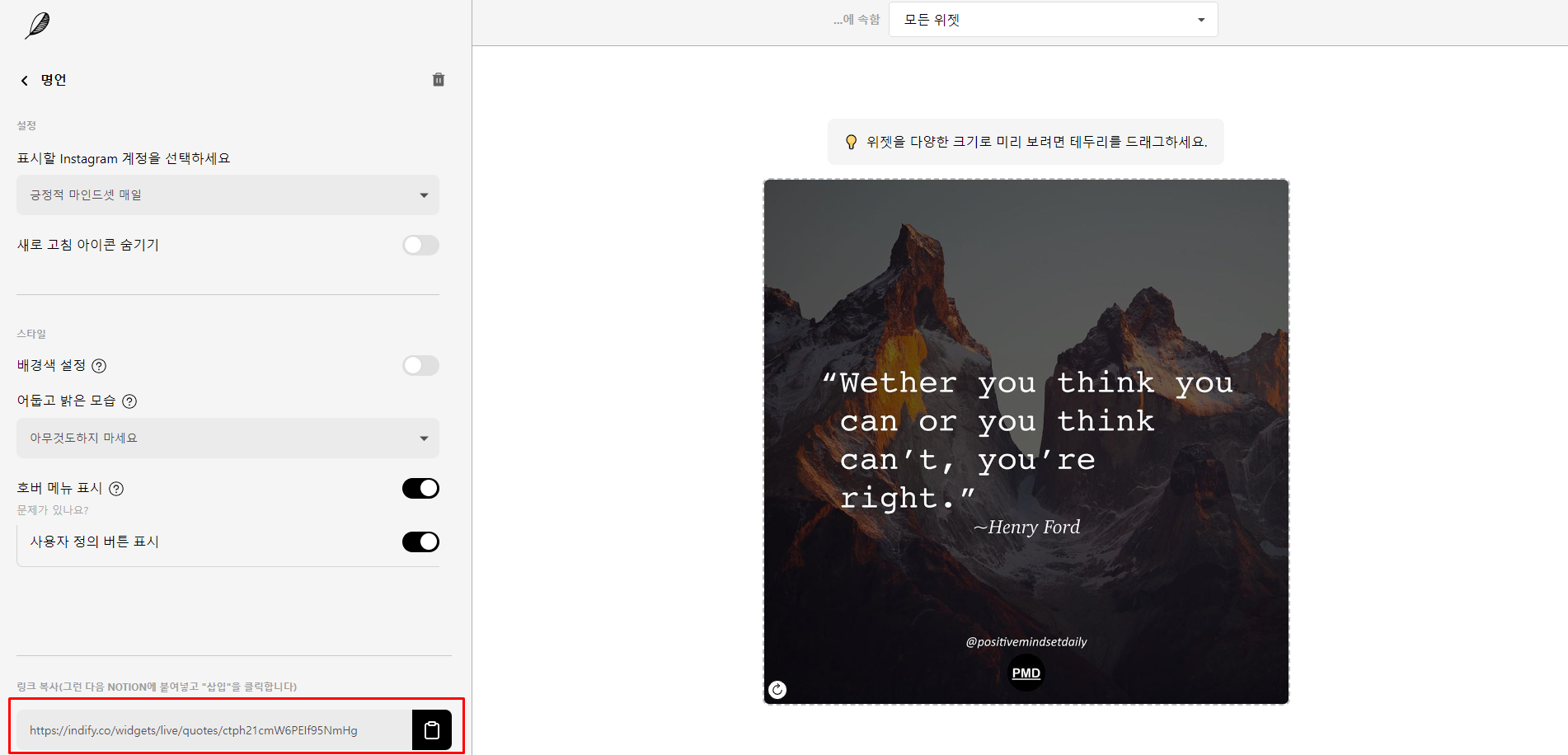The image size is (1568, 755).
Task: Open the 모든 위젯 dropdown at the top
Action: [1053, 19]
